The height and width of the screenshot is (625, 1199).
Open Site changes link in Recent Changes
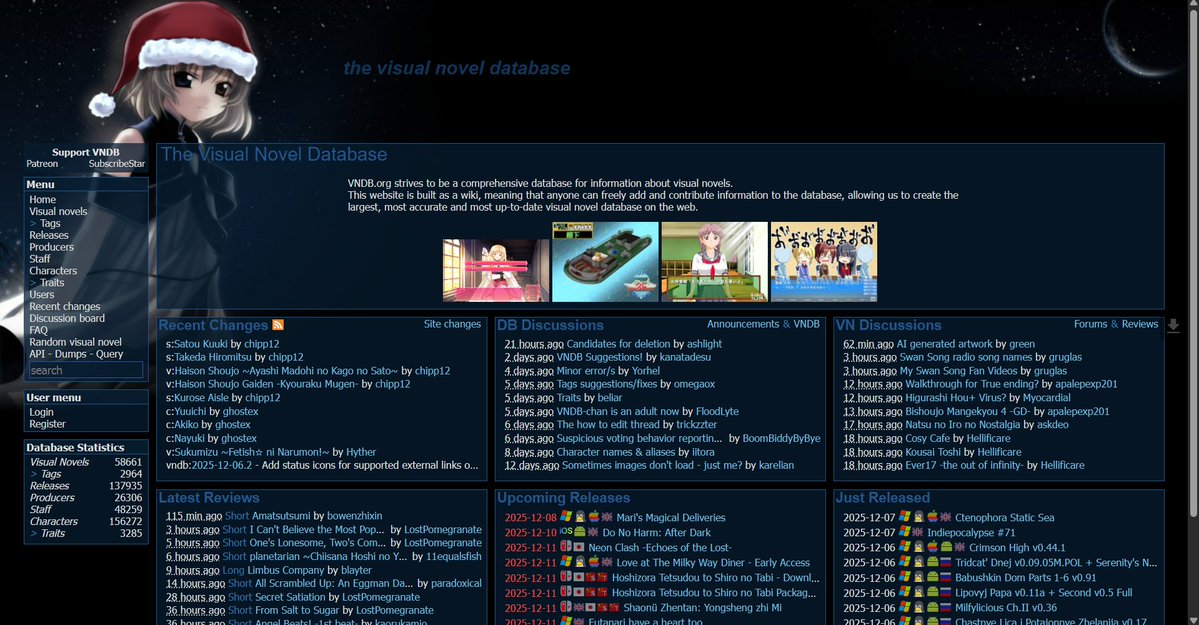[452, 324]
